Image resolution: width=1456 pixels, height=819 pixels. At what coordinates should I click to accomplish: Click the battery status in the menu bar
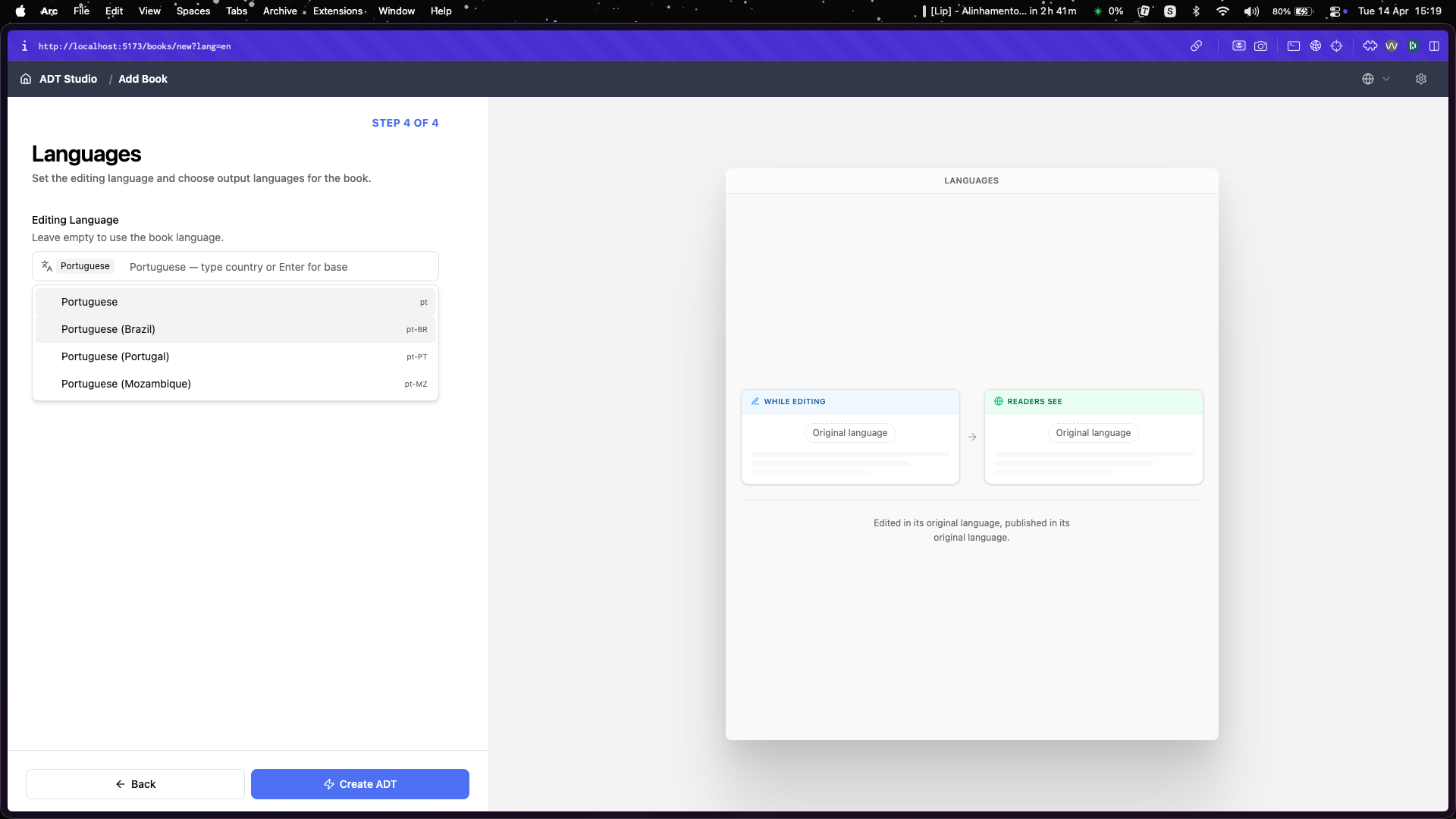click(1292, 11)
